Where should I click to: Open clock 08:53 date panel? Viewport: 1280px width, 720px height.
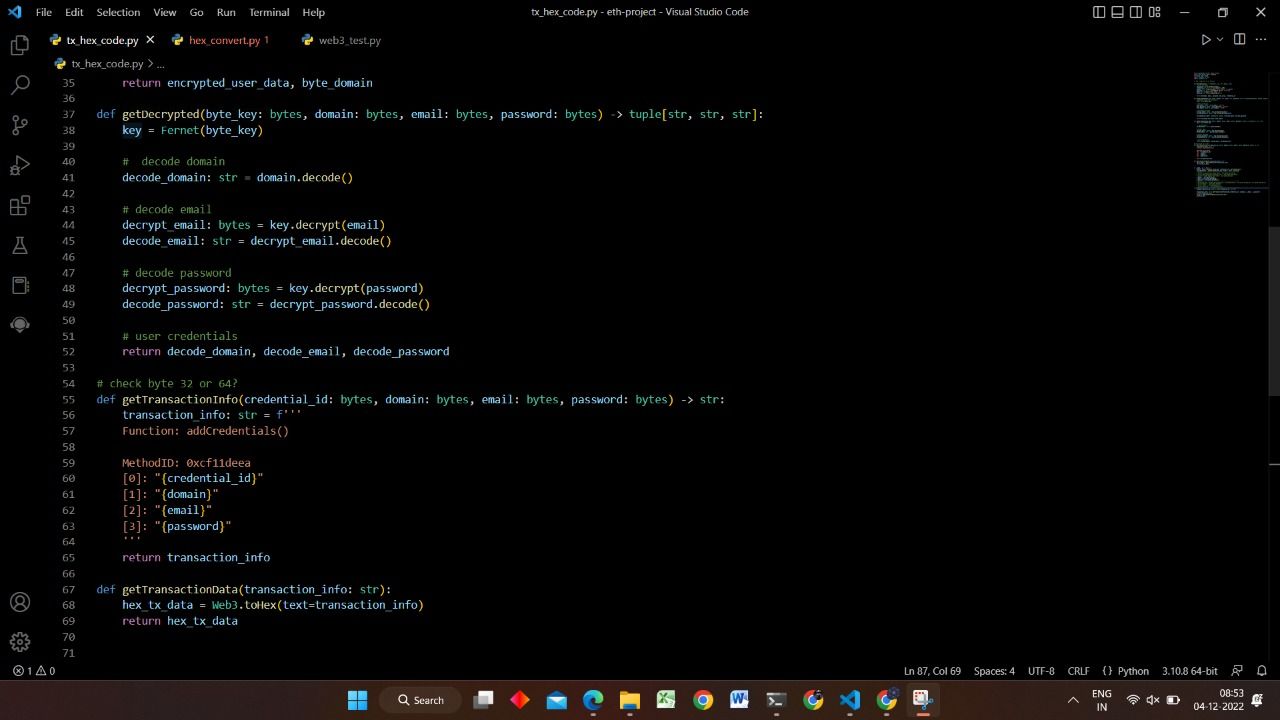click(1218, 700)
